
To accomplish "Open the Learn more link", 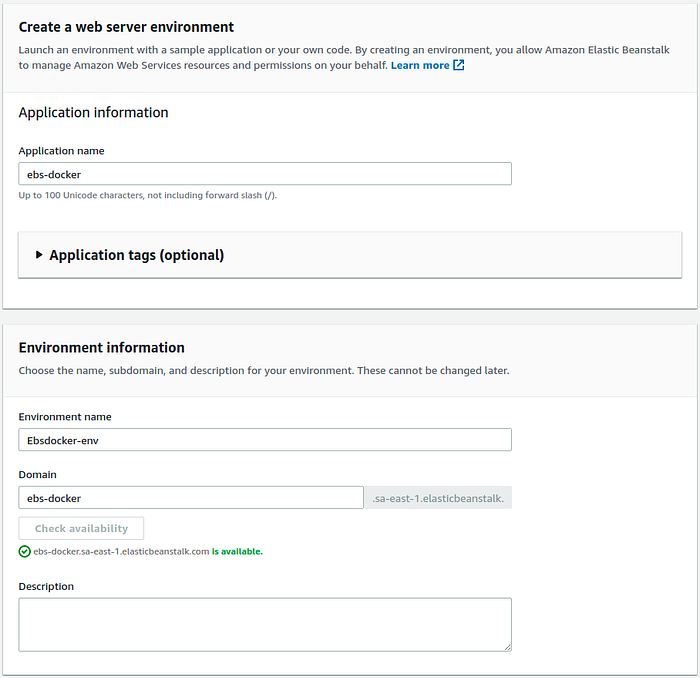I will 420,66.
